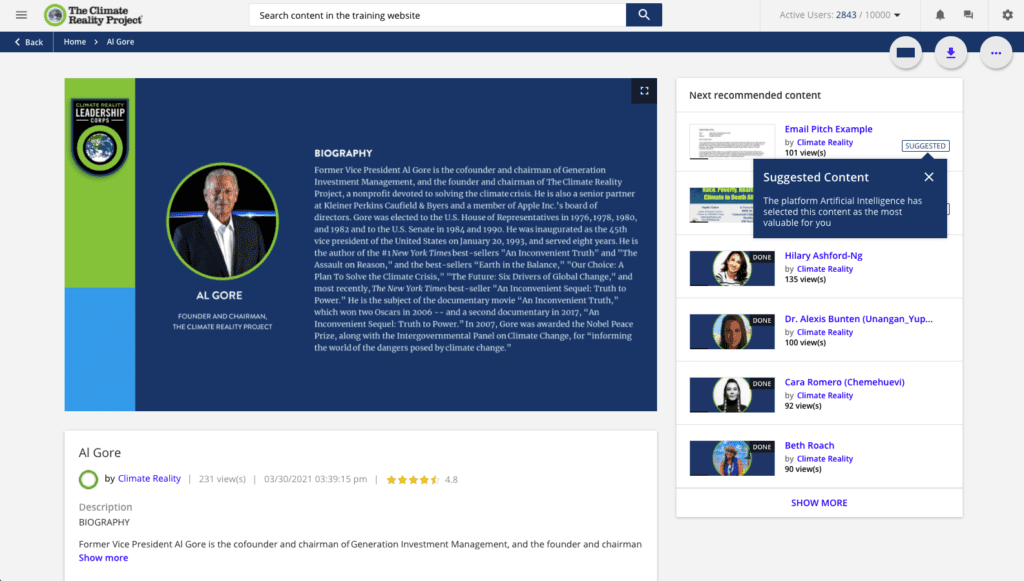Click the search magnifier button

(643, 15)
